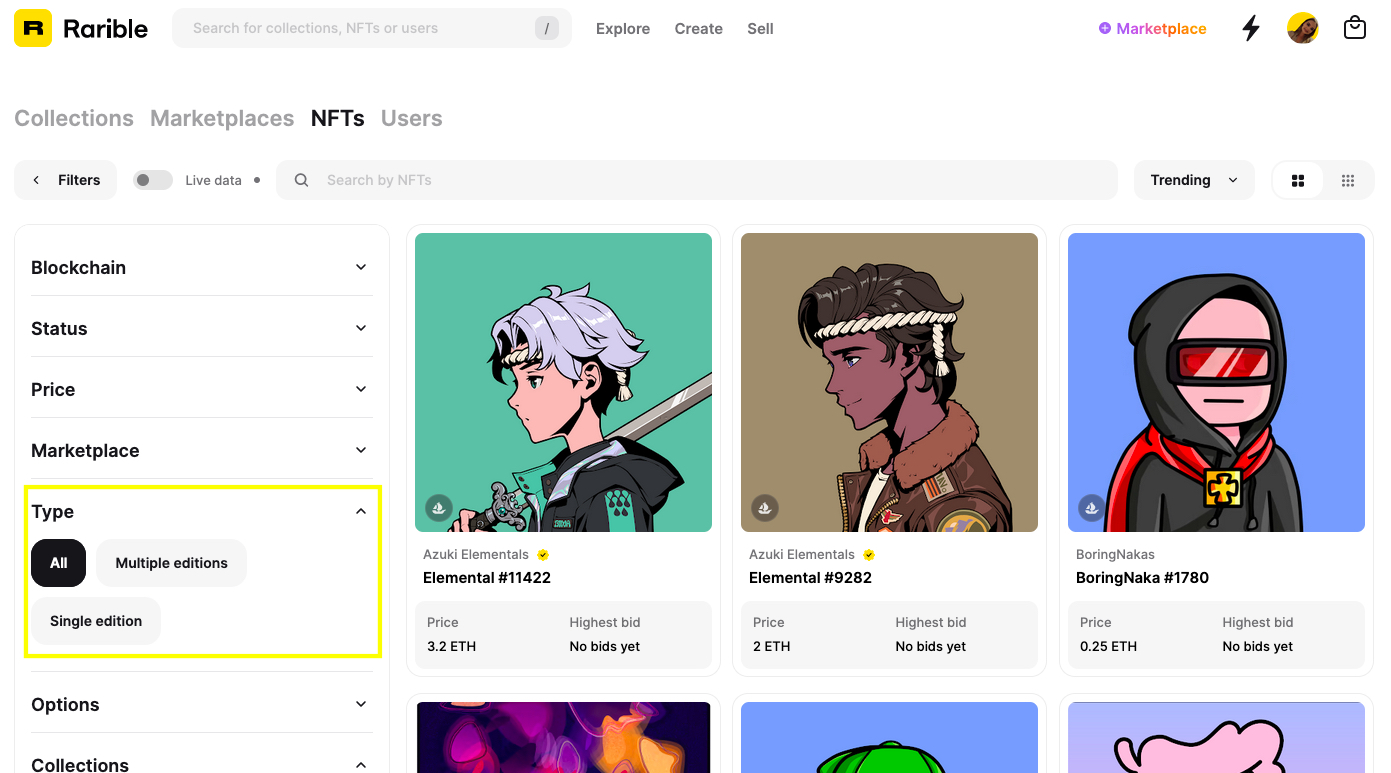Viewport: 1391px width, 773px height.
Task: Open Azuki Elementals link above Elemental #11422
Action: point(476,555)
